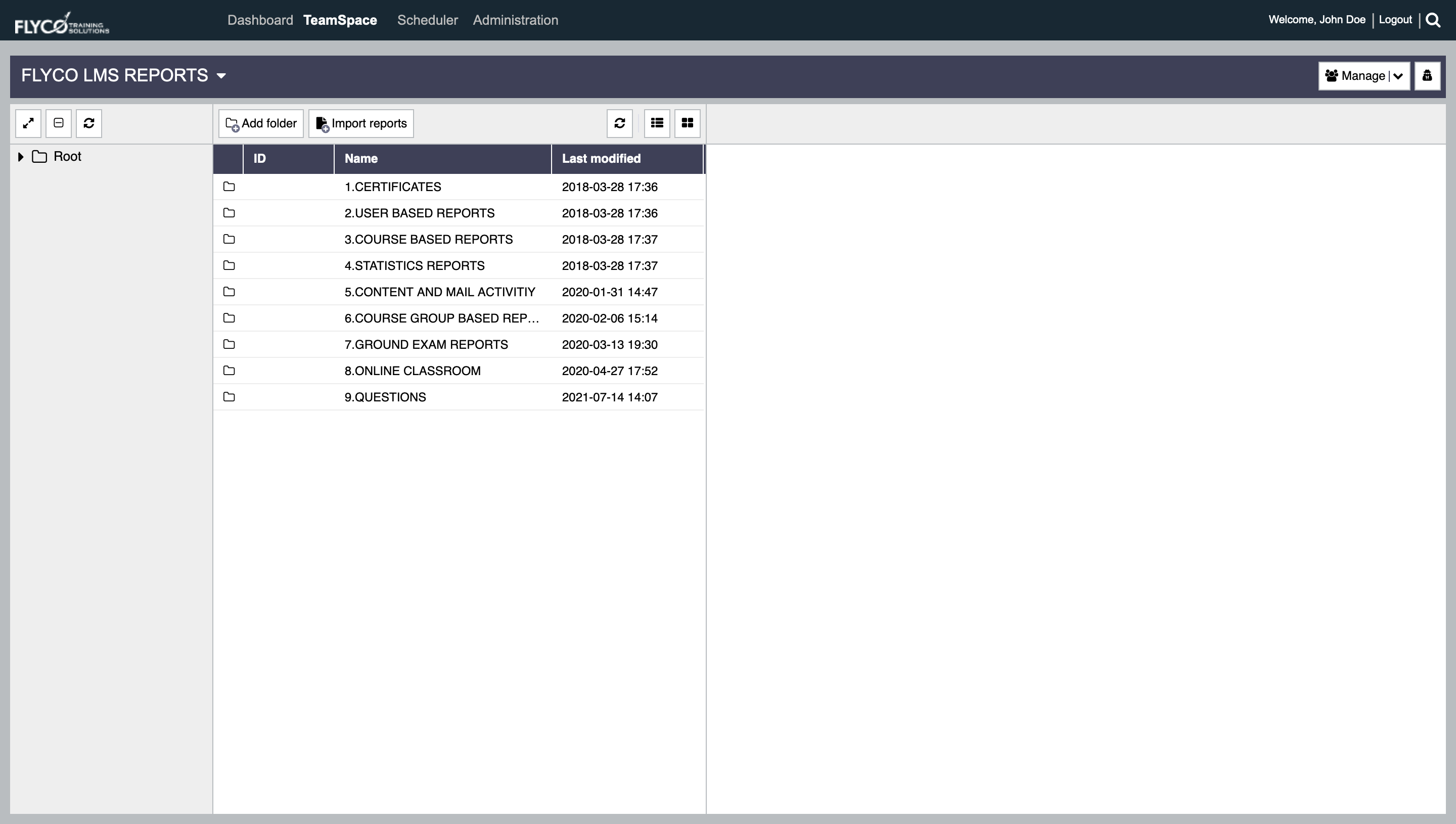Click date 2020-03-13 19:30

[x=610, y=344]
